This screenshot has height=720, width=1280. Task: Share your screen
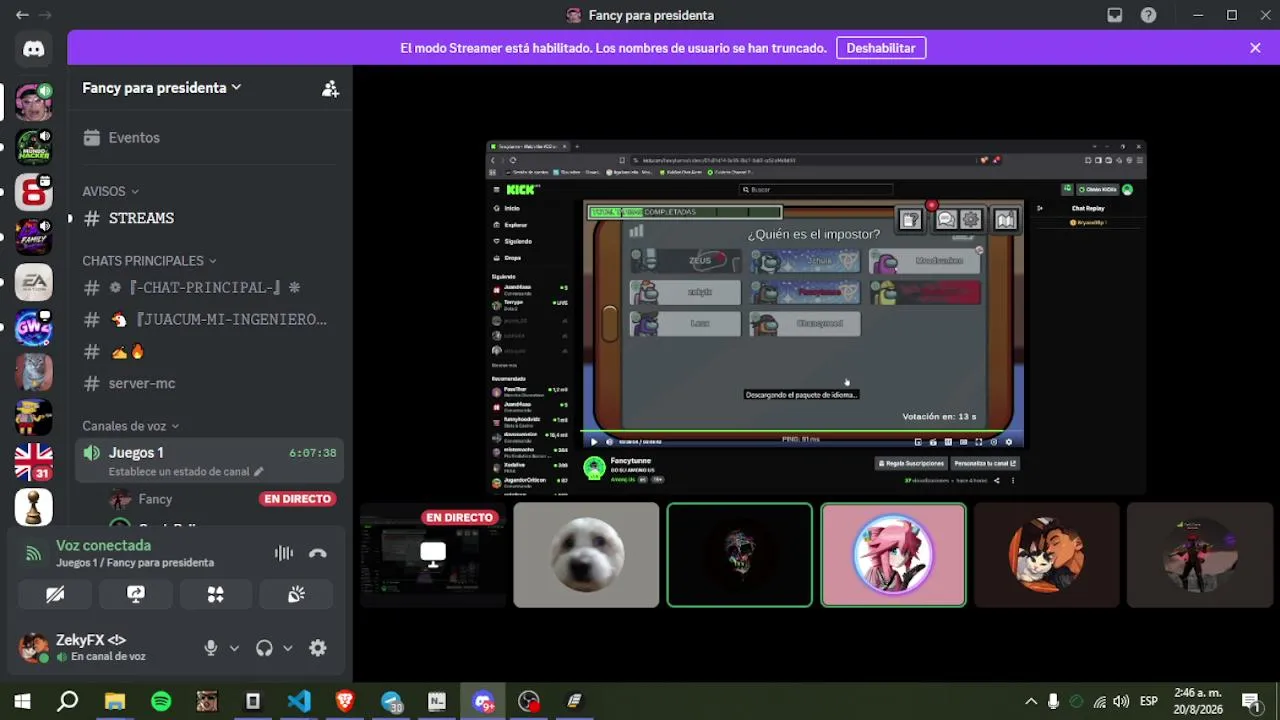pyautogui.click(x=136, y=594)
